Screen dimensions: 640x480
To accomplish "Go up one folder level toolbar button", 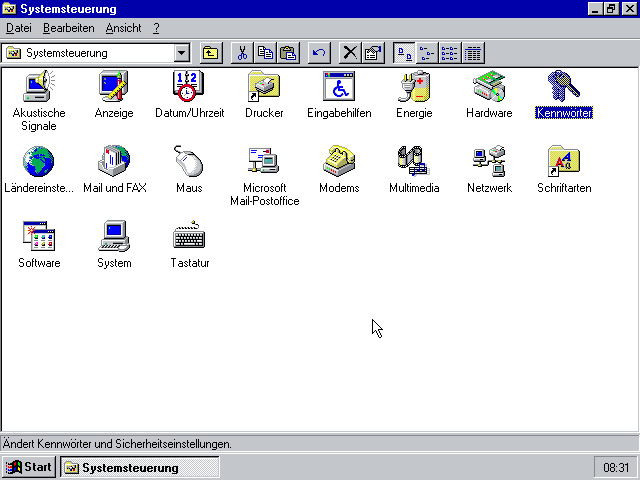I will tap(211, 53).
